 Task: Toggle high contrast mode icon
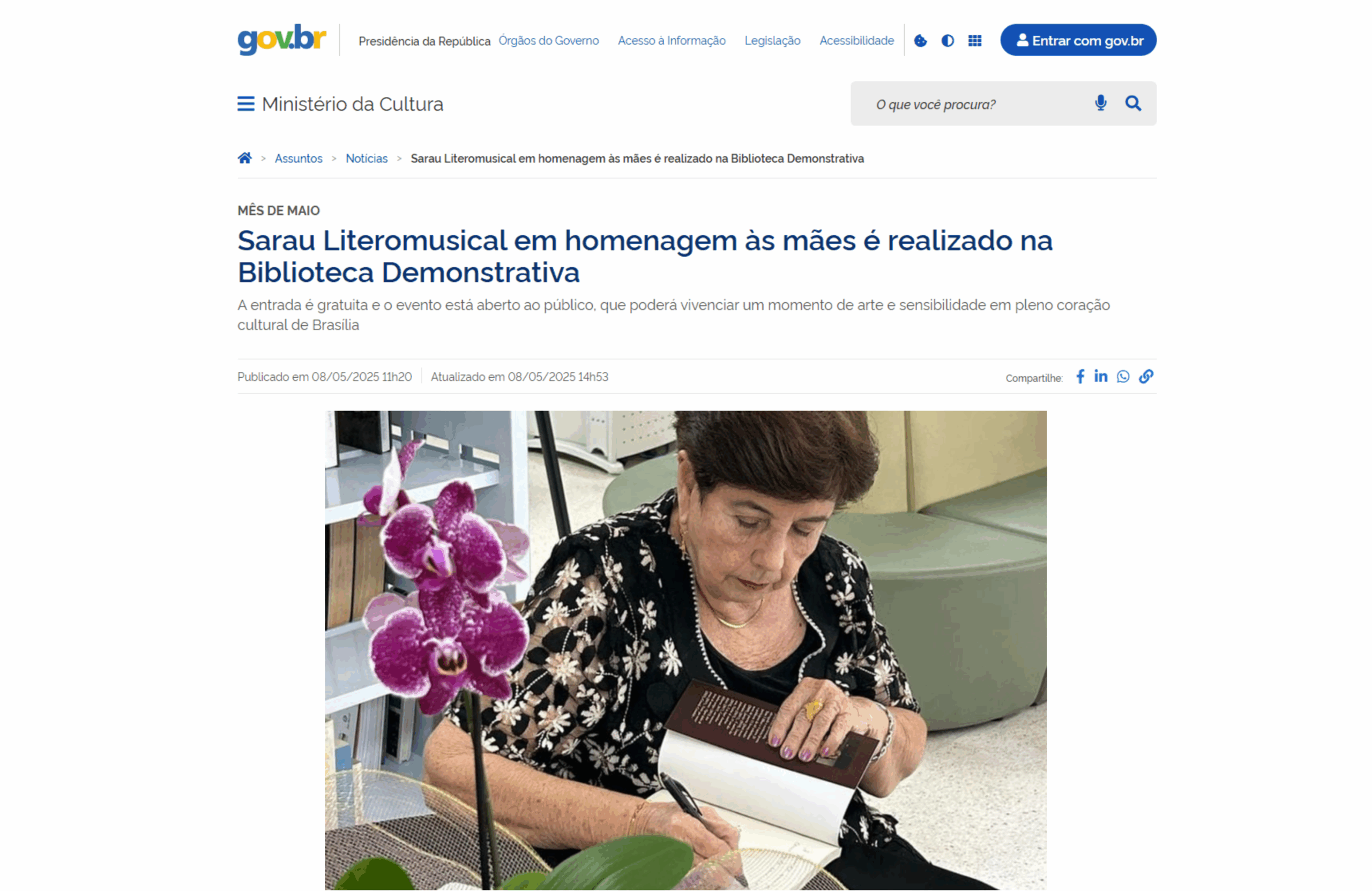click(x=948, y=40)
